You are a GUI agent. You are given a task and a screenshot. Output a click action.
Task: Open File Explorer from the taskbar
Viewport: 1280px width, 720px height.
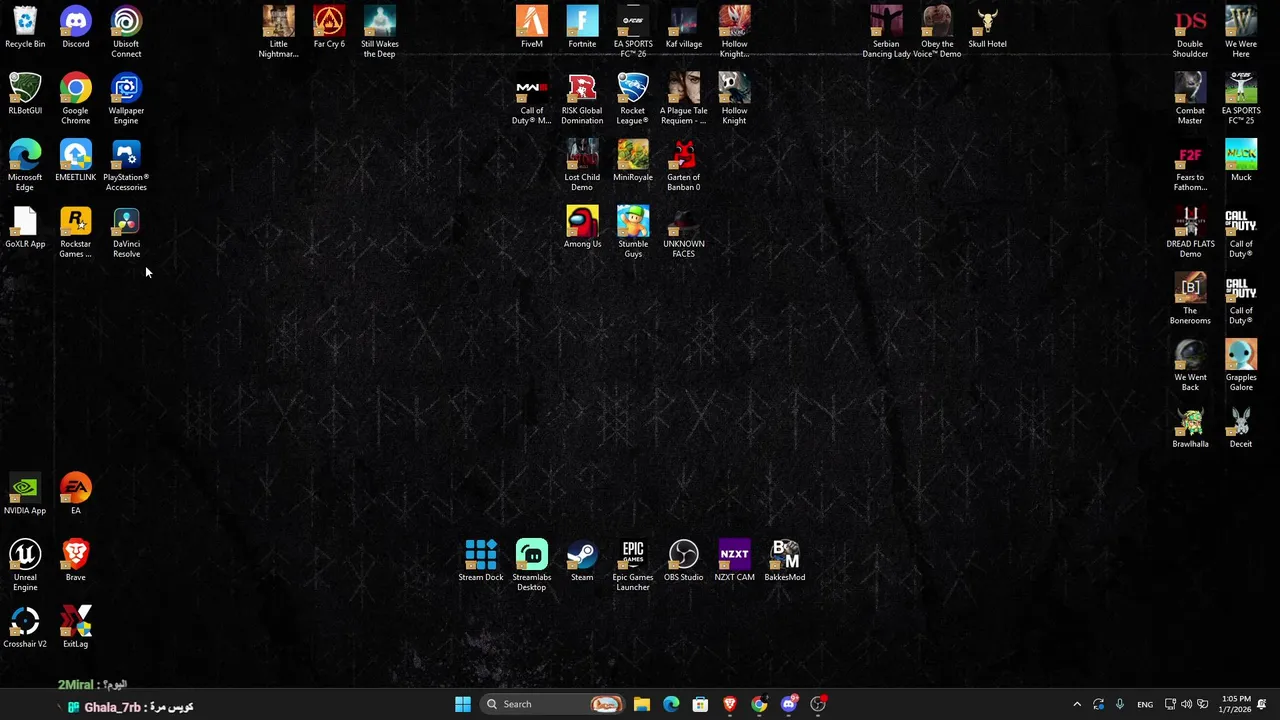(642, 704)
